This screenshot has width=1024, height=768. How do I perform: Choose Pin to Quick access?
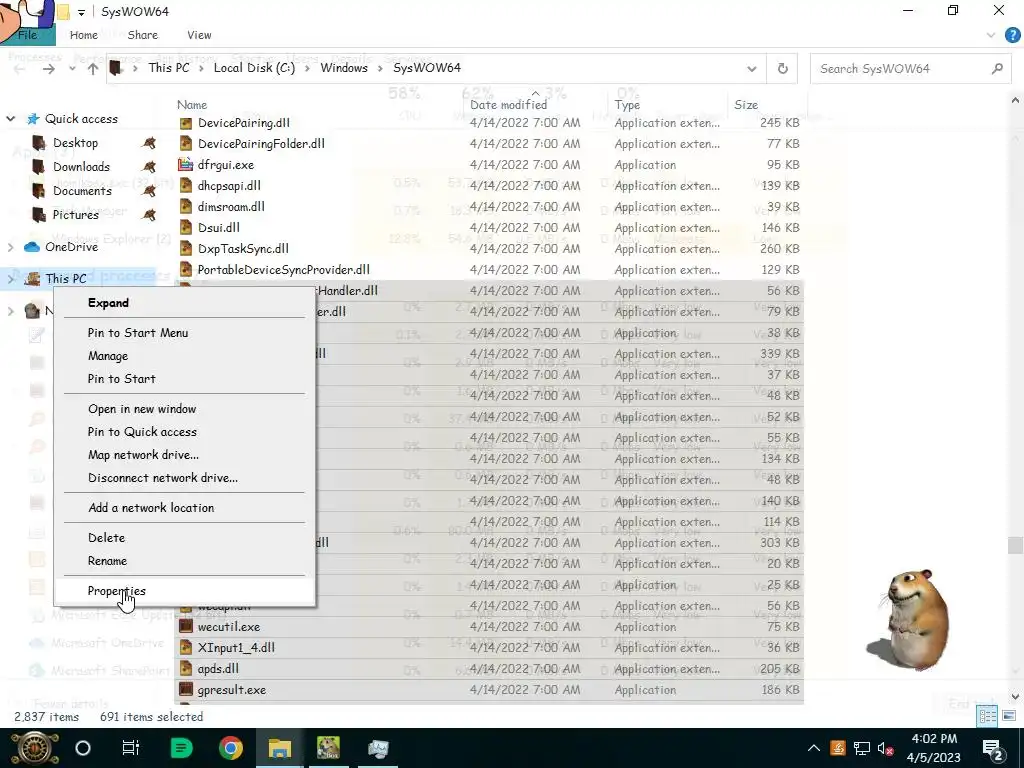click(x=142, y=431)
